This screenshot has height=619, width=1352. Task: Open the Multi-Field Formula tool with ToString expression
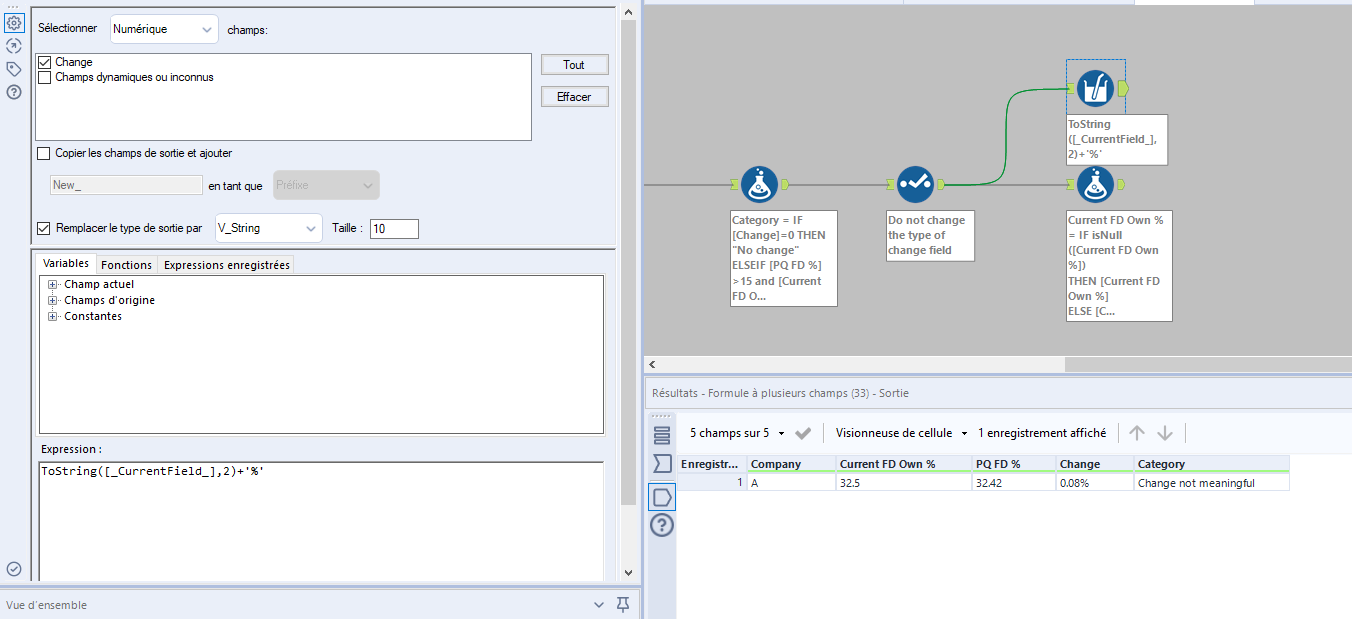click(1095, 88)
